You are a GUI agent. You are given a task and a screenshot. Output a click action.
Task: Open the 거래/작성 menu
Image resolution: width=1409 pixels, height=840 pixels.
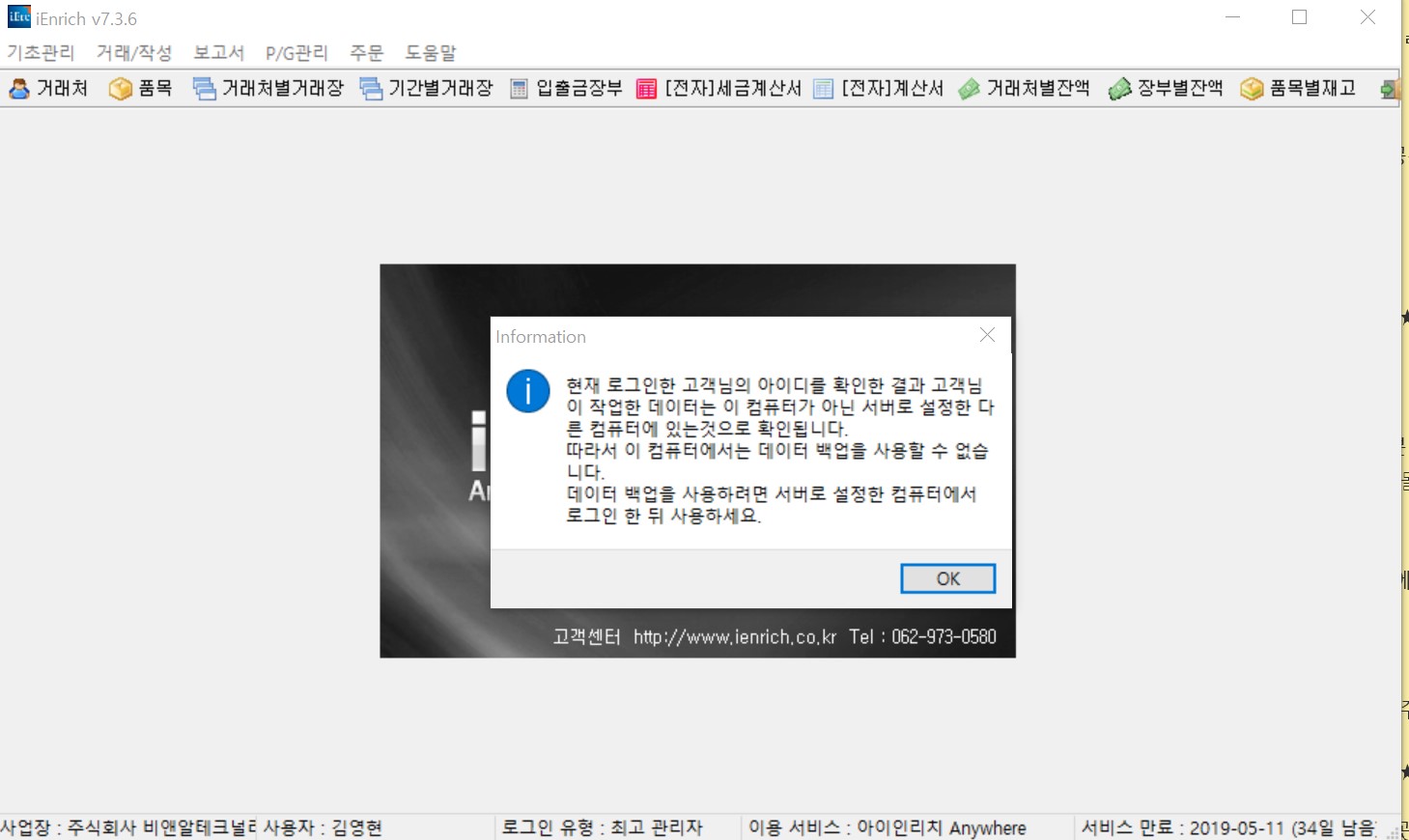click(x=133, y=53)
